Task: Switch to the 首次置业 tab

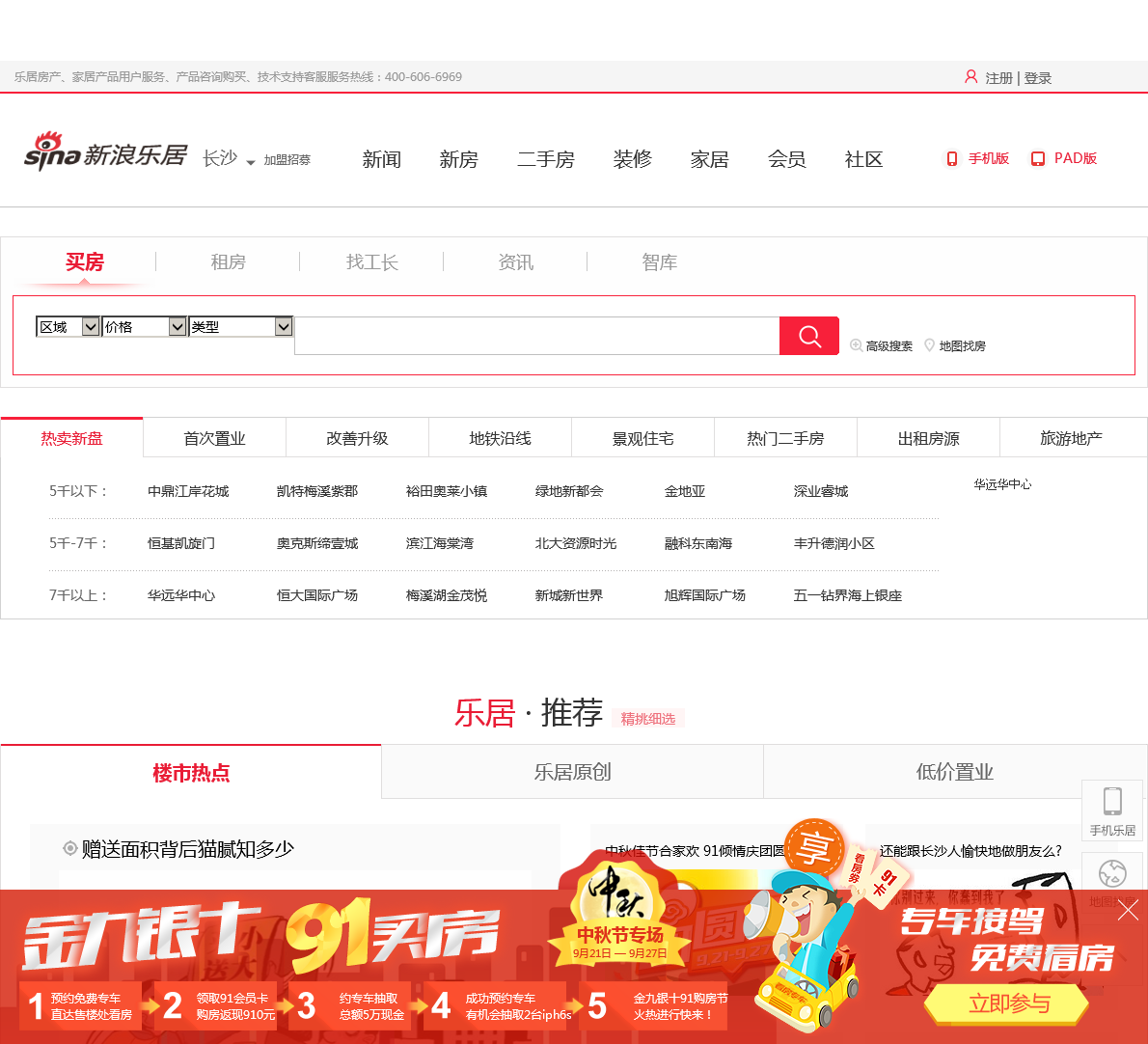Action: tap(214, 438)
